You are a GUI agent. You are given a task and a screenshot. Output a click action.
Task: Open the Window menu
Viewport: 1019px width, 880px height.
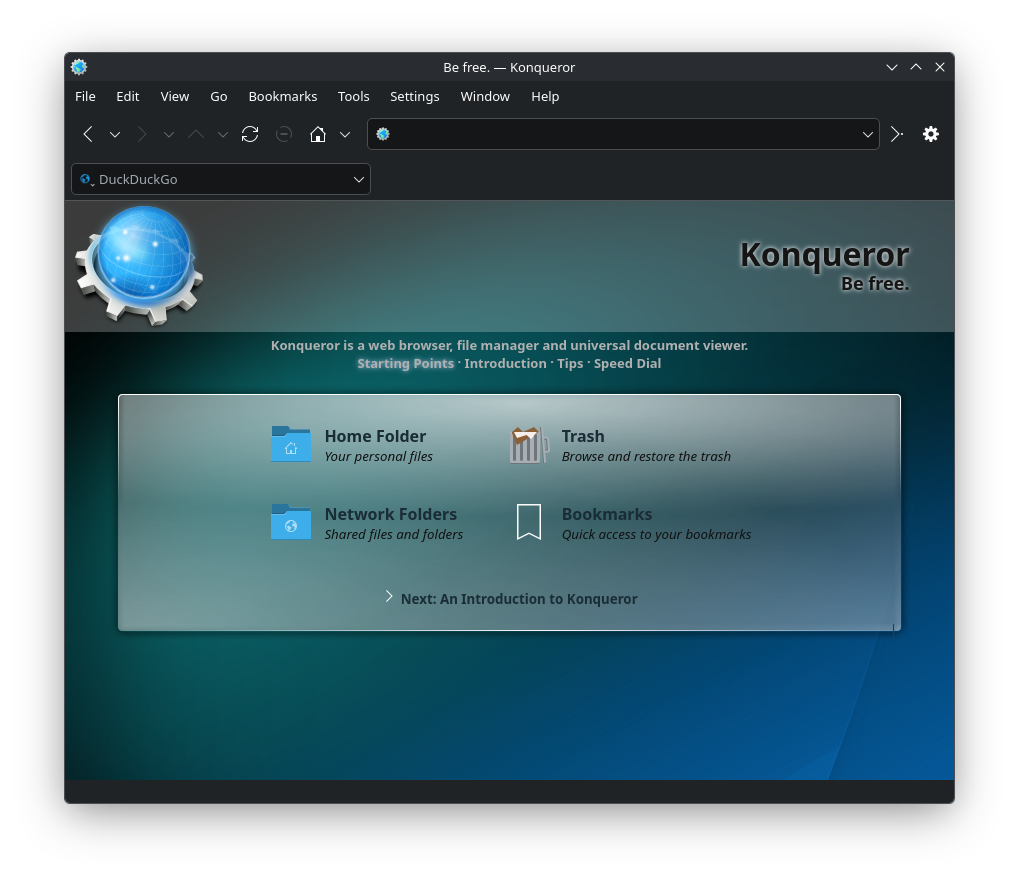tap(485, 96)
